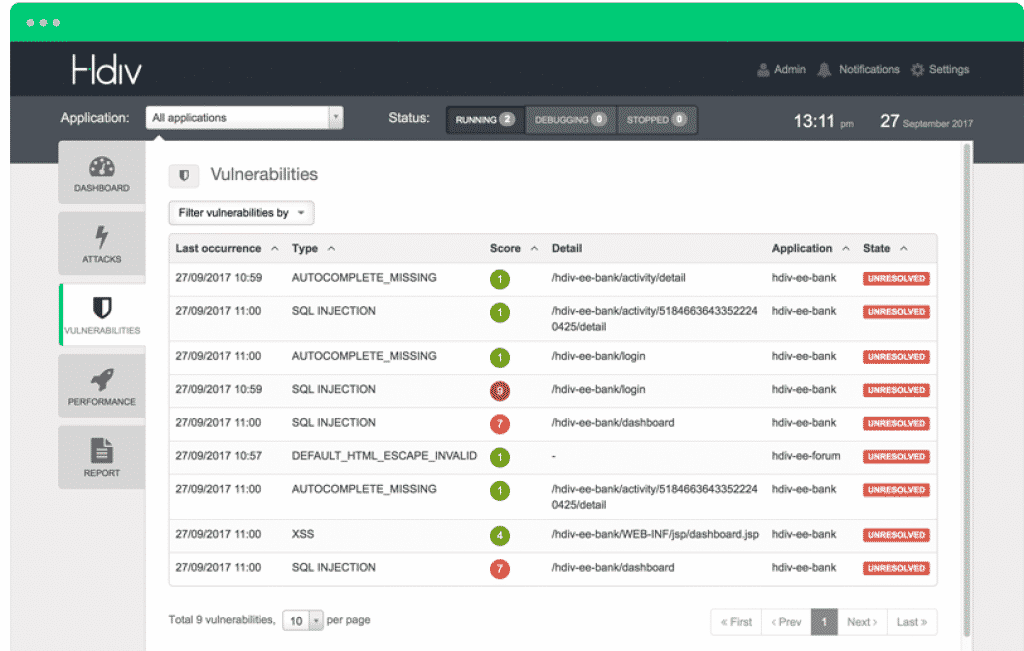Click Notifications label in header

(x=869, y=69)
